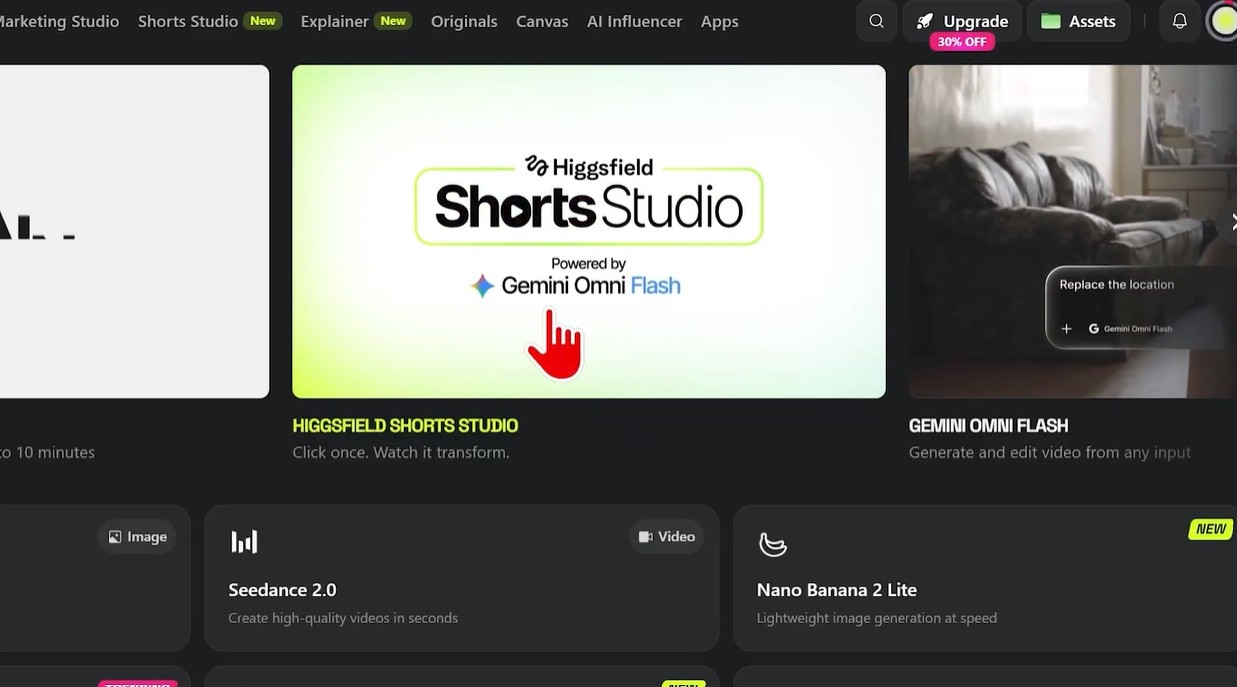Click the 'Replace the location' prompt text

pos(1117,285)
